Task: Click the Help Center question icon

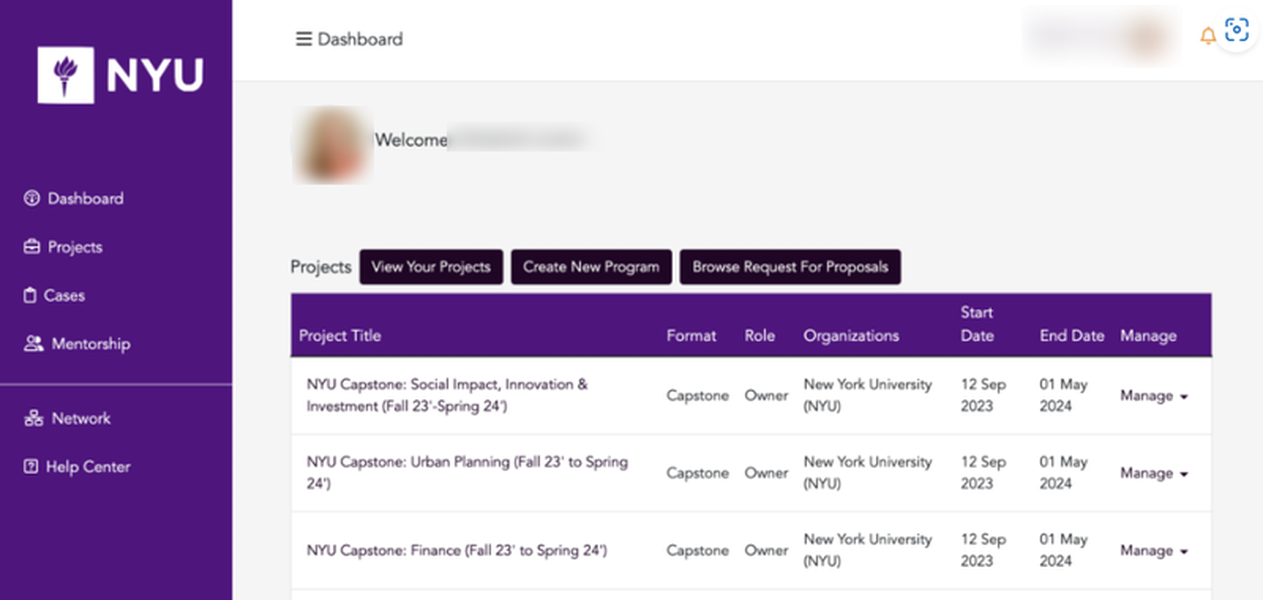Action: click(31, 467)
